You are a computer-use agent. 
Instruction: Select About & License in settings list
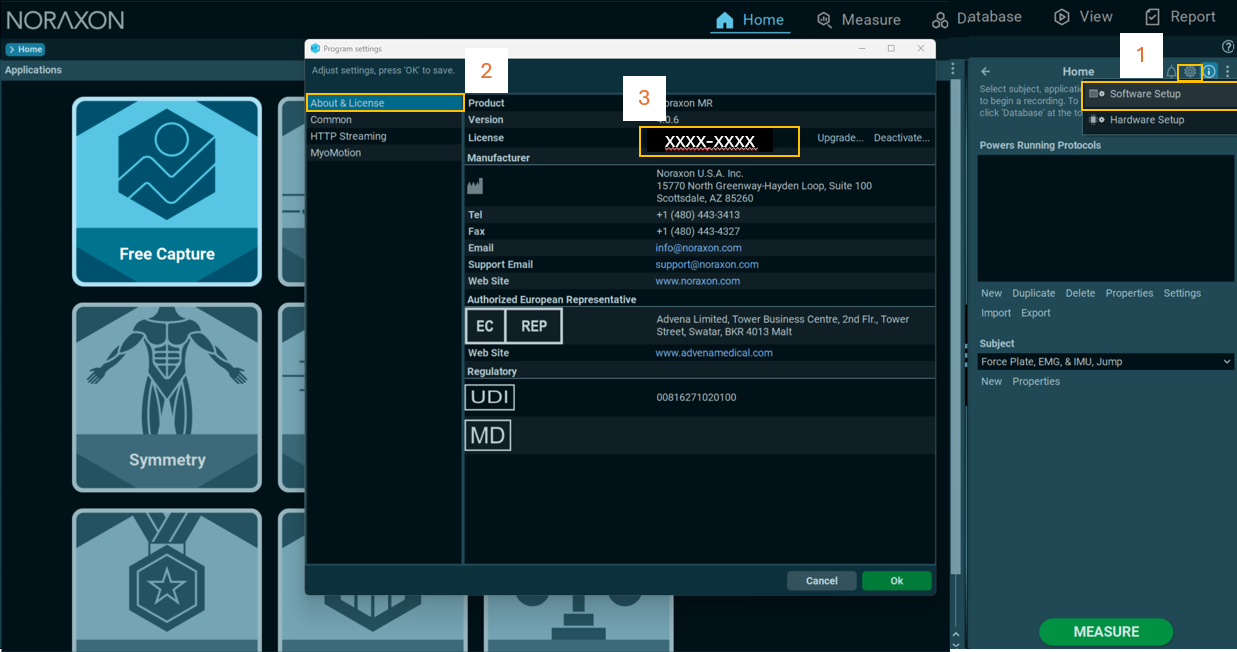pyautogui.click(x=385, y=103)
